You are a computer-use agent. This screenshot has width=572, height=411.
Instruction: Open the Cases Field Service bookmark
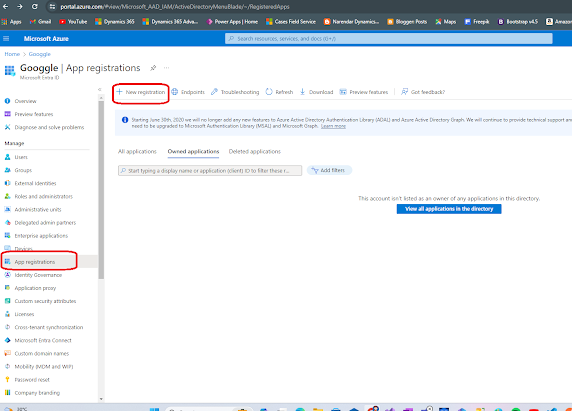[x=291, y=22]
